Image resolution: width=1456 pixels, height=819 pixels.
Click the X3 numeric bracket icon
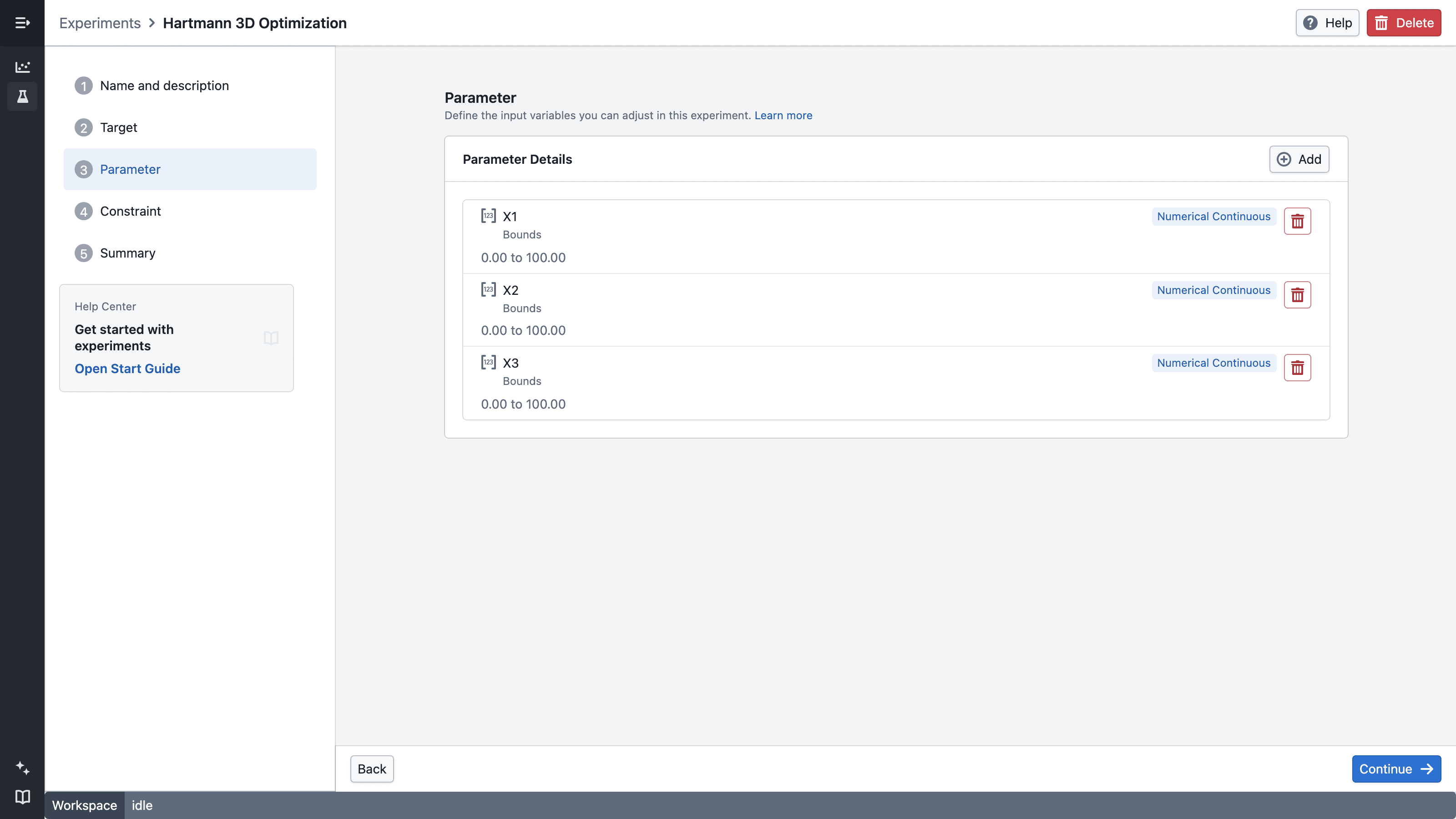pyautogui.click(x=488, y=362)
